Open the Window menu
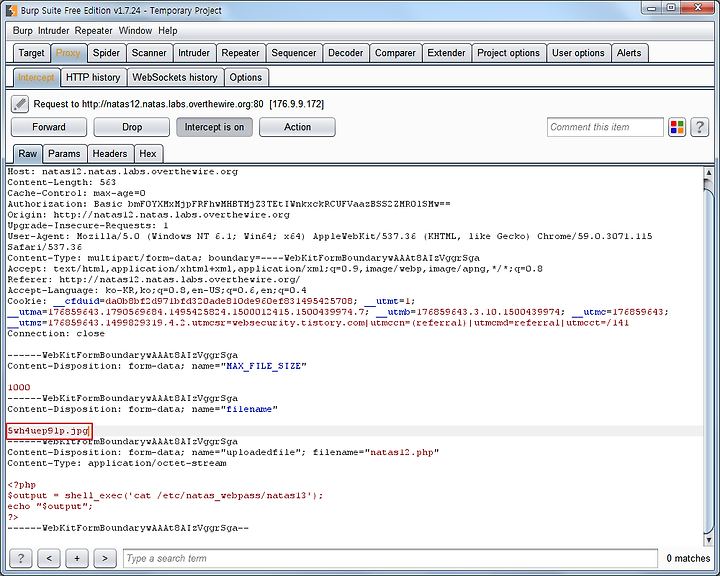The width and height of the screenshot is (720, 576). pos(135,31)
